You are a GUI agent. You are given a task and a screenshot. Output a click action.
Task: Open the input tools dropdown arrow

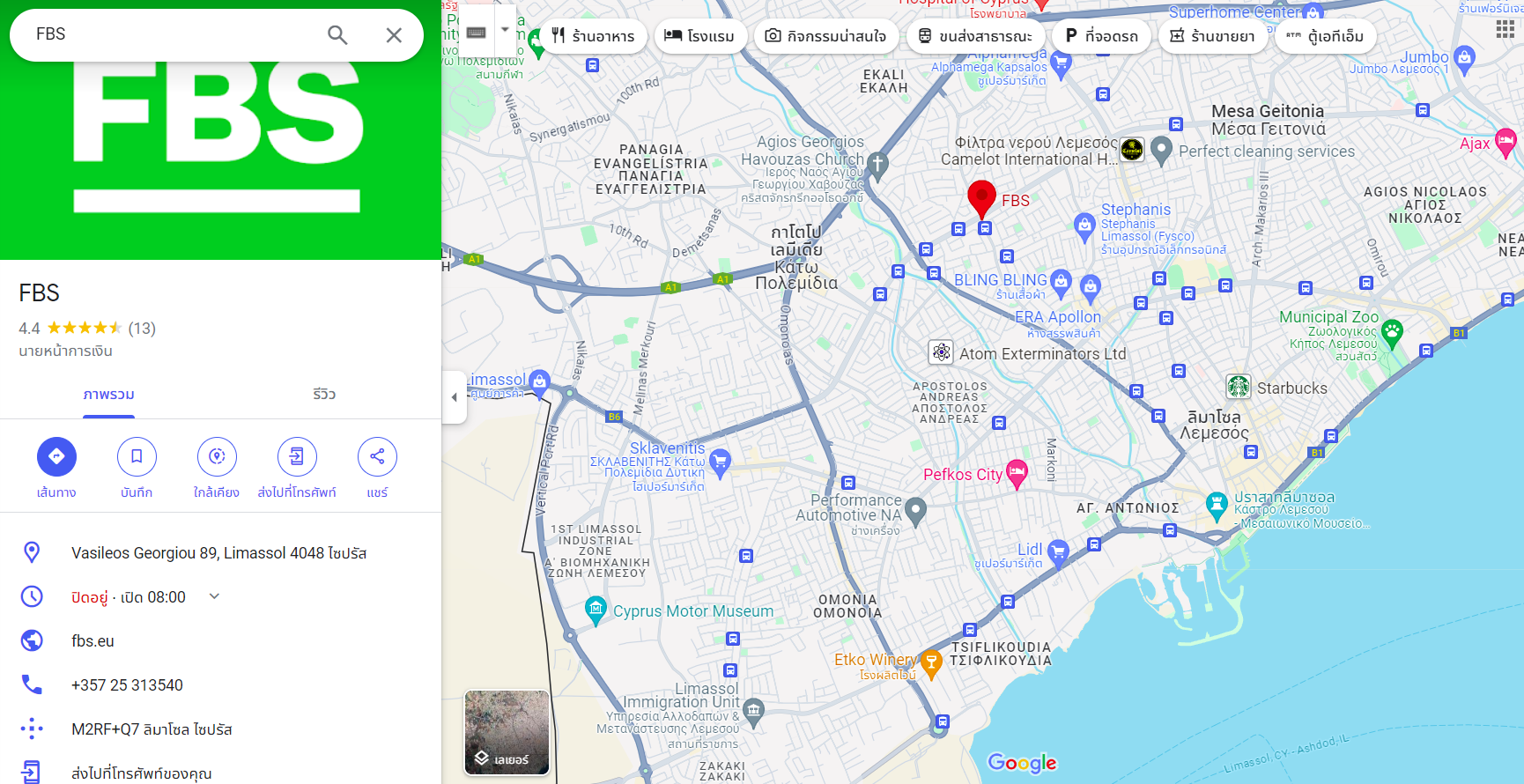pos(505,30)
